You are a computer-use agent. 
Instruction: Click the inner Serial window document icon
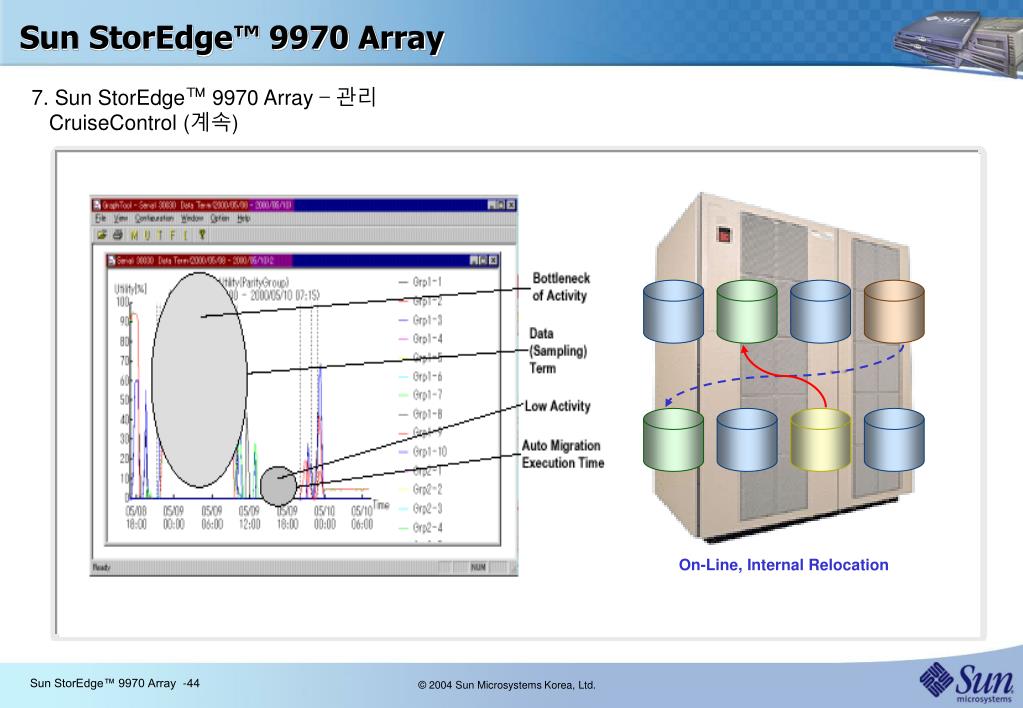[112, 260]
